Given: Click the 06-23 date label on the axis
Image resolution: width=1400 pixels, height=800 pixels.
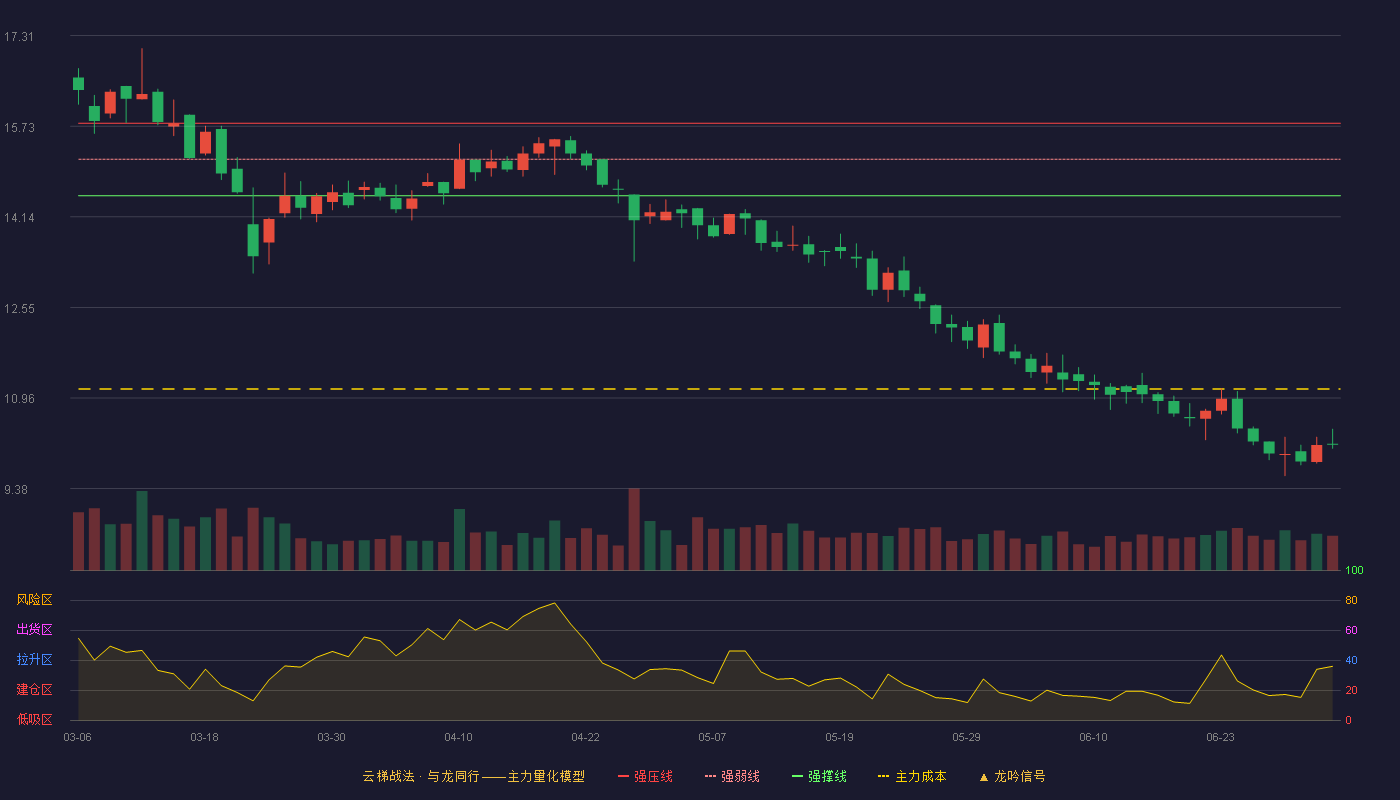Looking at the screenshot, I should pyautogui.click(x=1220, y=737).
